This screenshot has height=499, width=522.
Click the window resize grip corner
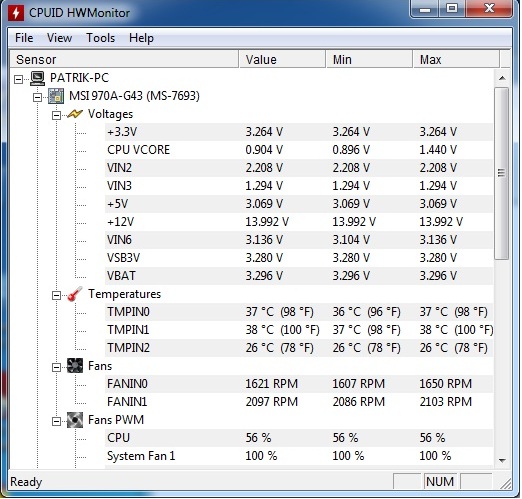[x=506, y=484]
